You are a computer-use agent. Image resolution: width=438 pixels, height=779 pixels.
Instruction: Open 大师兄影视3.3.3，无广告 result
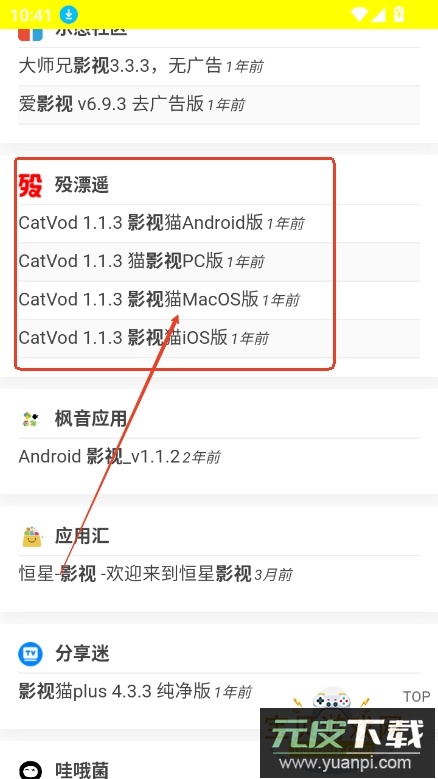(x=141, y=66)
